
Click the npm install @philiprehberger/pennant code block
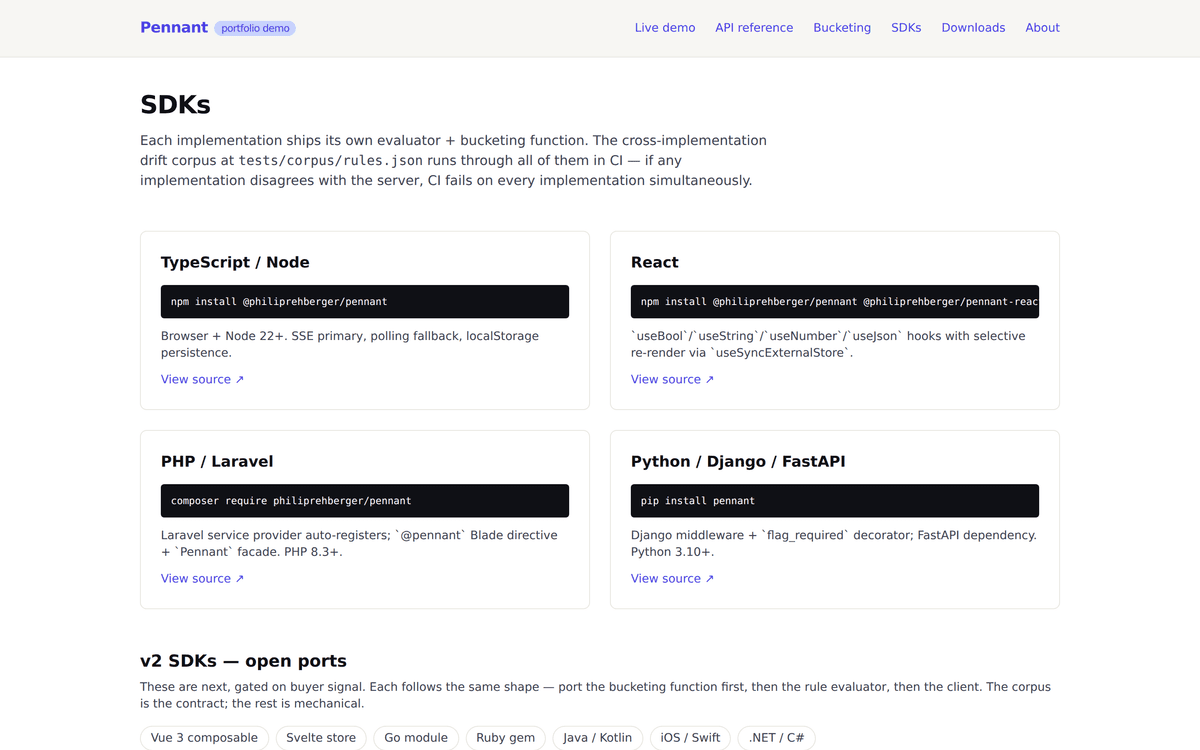365,301
